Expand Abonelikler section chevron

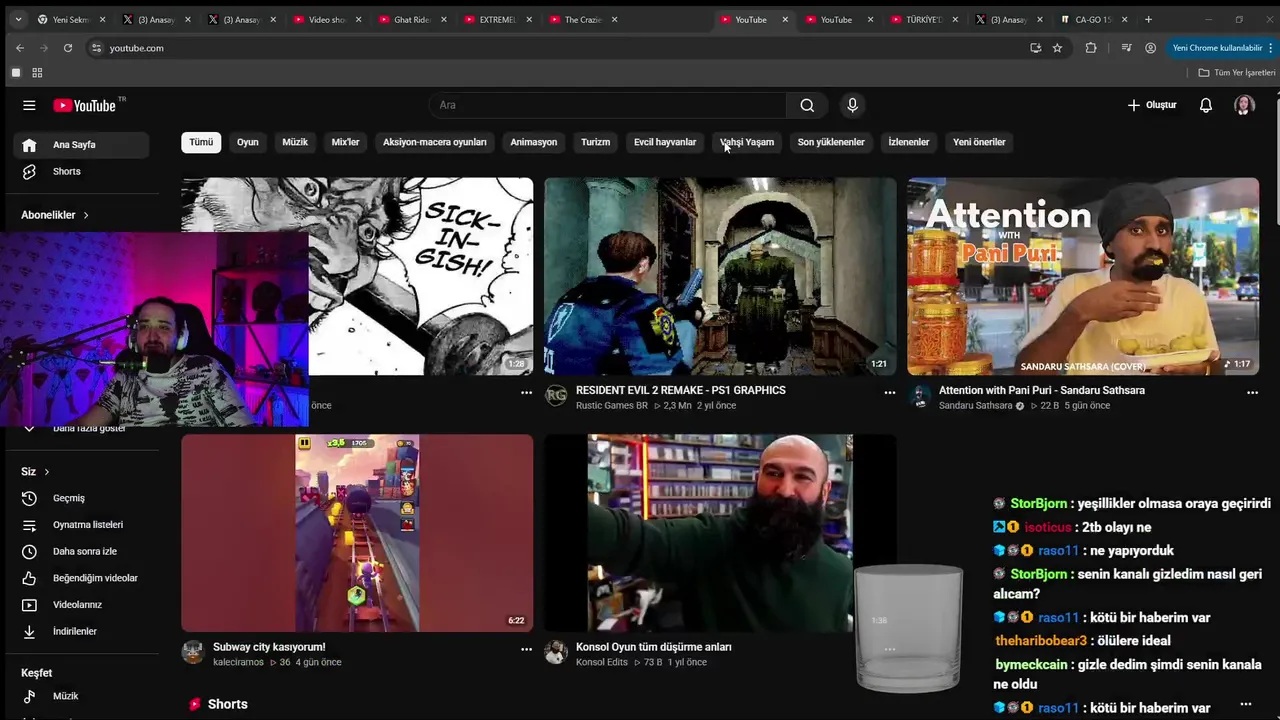[86, 215]
